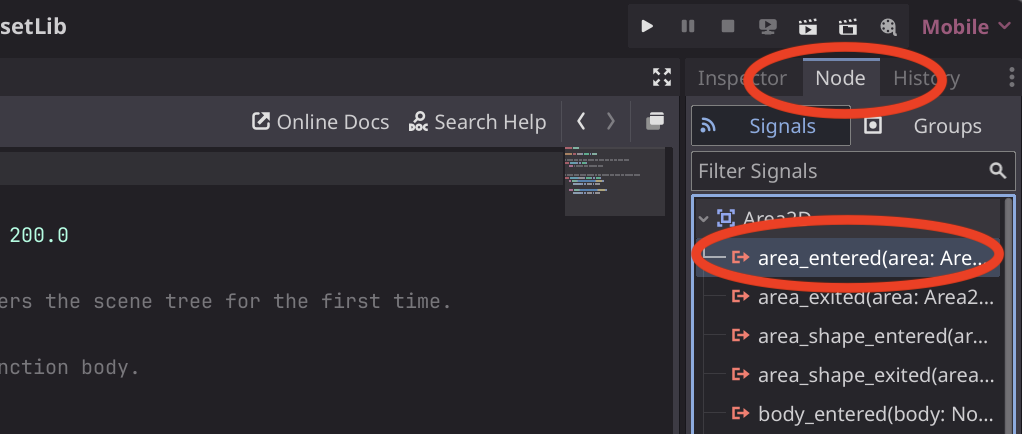Open Online Docs link
The width and height of the screenshot is (1022, 434).
coord(320,122)
